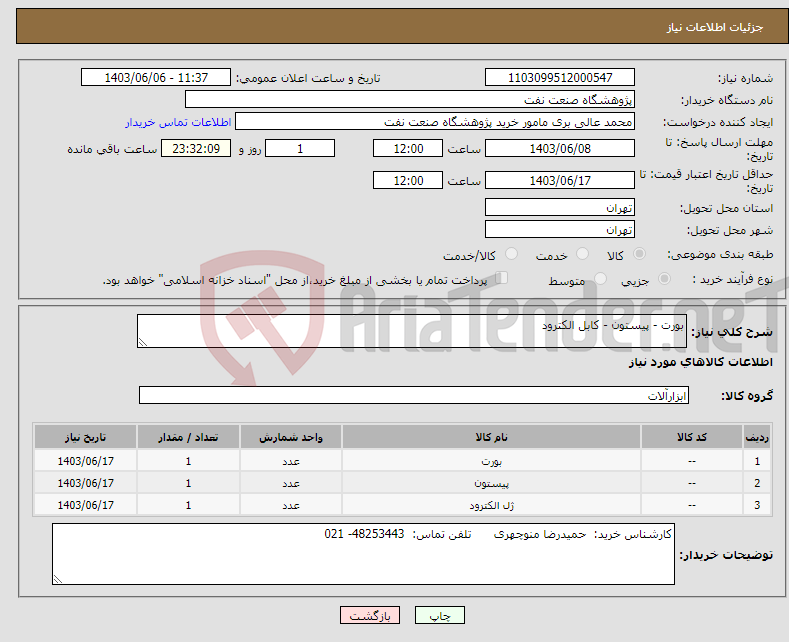Toggle the اسناد خزانه اسلامی payment checkbox
789x642 pixels.
click(x=502, y=278)
